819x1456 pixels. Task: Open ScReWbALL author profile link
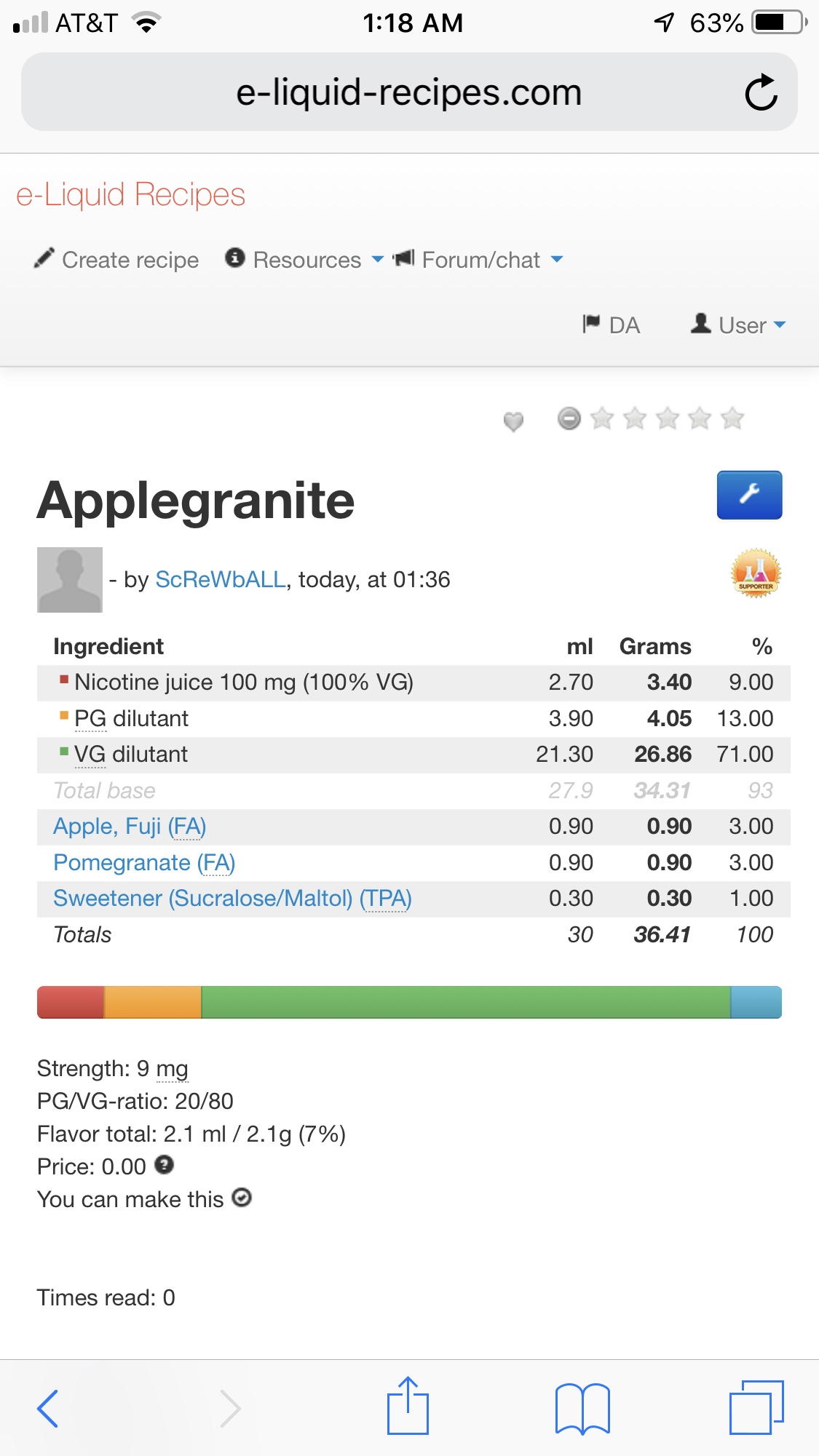click(221, 579)
